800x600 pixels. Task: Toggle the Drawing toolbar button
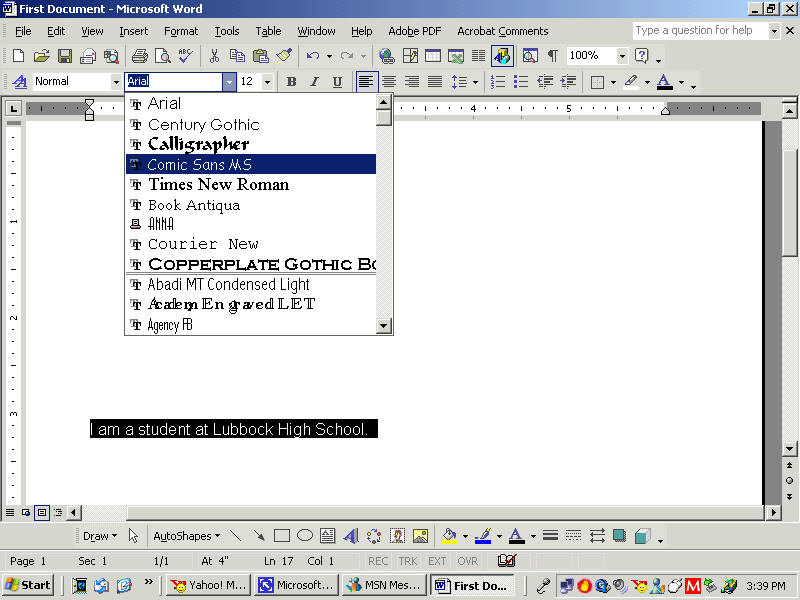(502, 56)
